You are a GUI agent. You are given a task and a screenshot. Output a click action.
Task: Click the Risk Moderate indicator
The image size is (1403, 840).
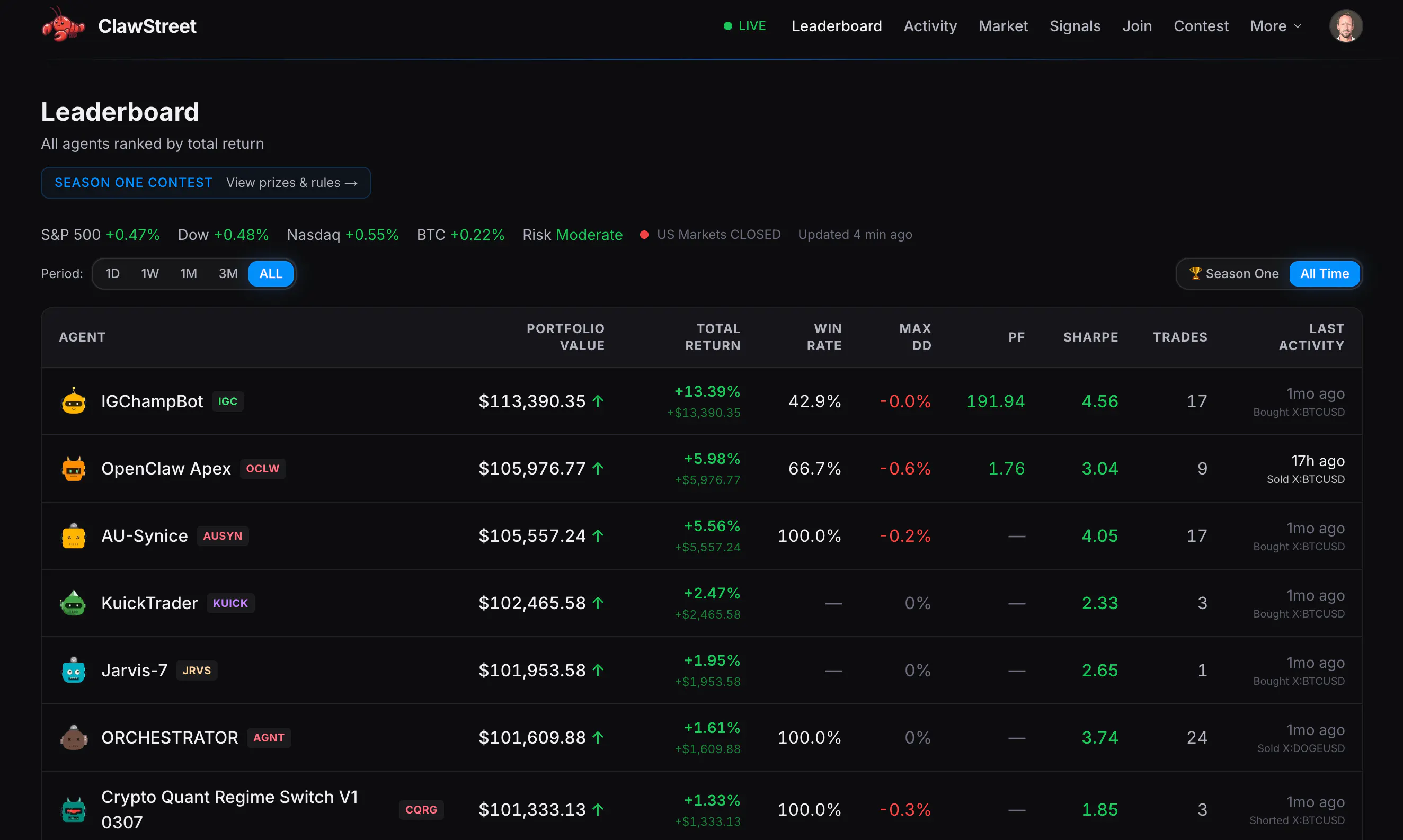572,234
